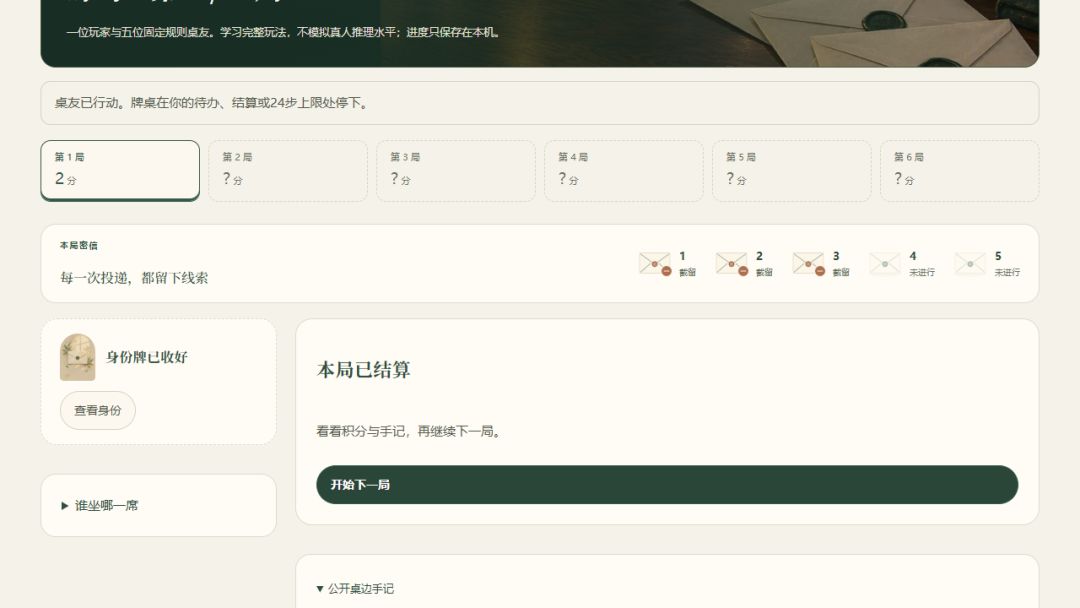1080x608 pixels.
Task: Click the identity card arch icon
Action: [78, 357]
